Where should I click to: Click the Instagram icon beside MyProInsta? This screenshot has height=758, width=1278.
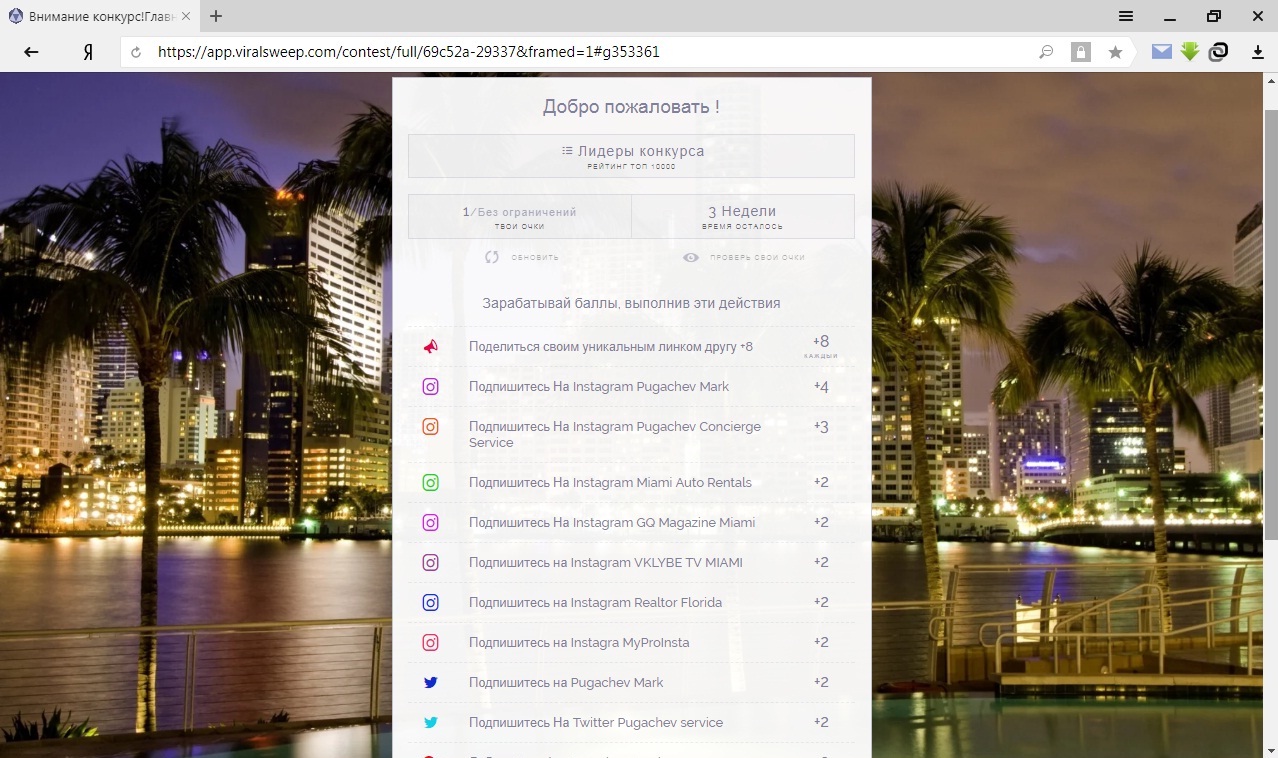click(430, 643)
